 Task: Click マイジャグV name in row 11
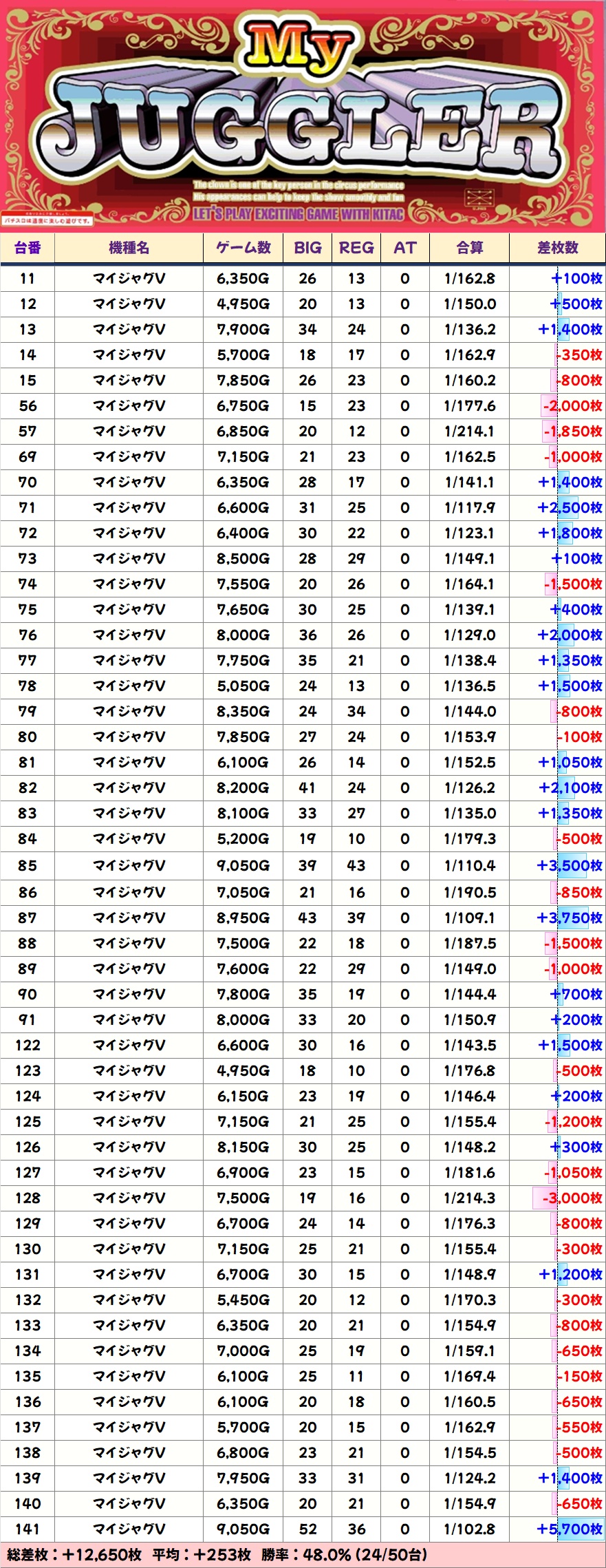(129, 279)
